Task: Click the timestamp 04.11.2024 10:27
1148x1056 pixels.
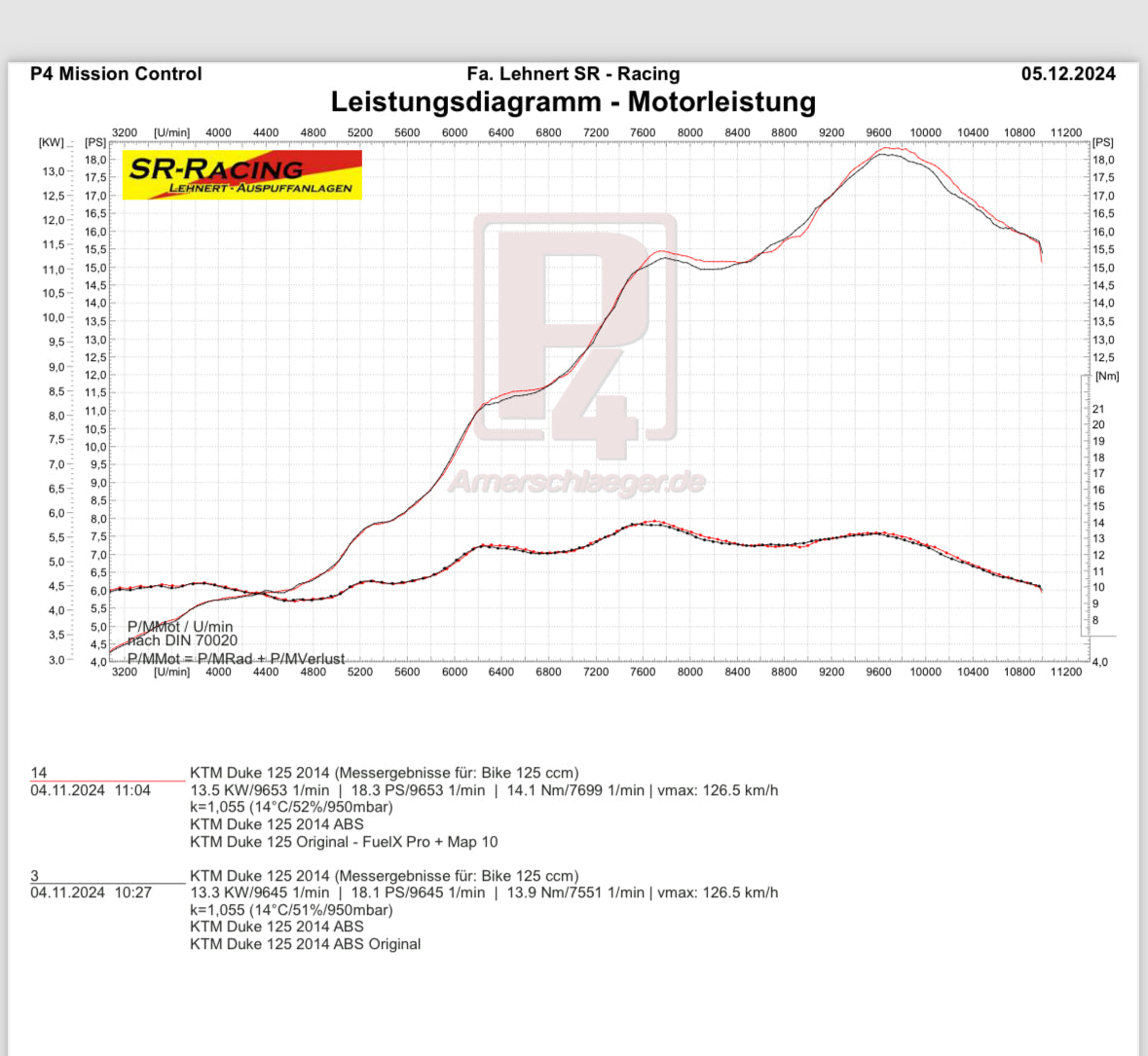Action: click(x=91, y=892)
